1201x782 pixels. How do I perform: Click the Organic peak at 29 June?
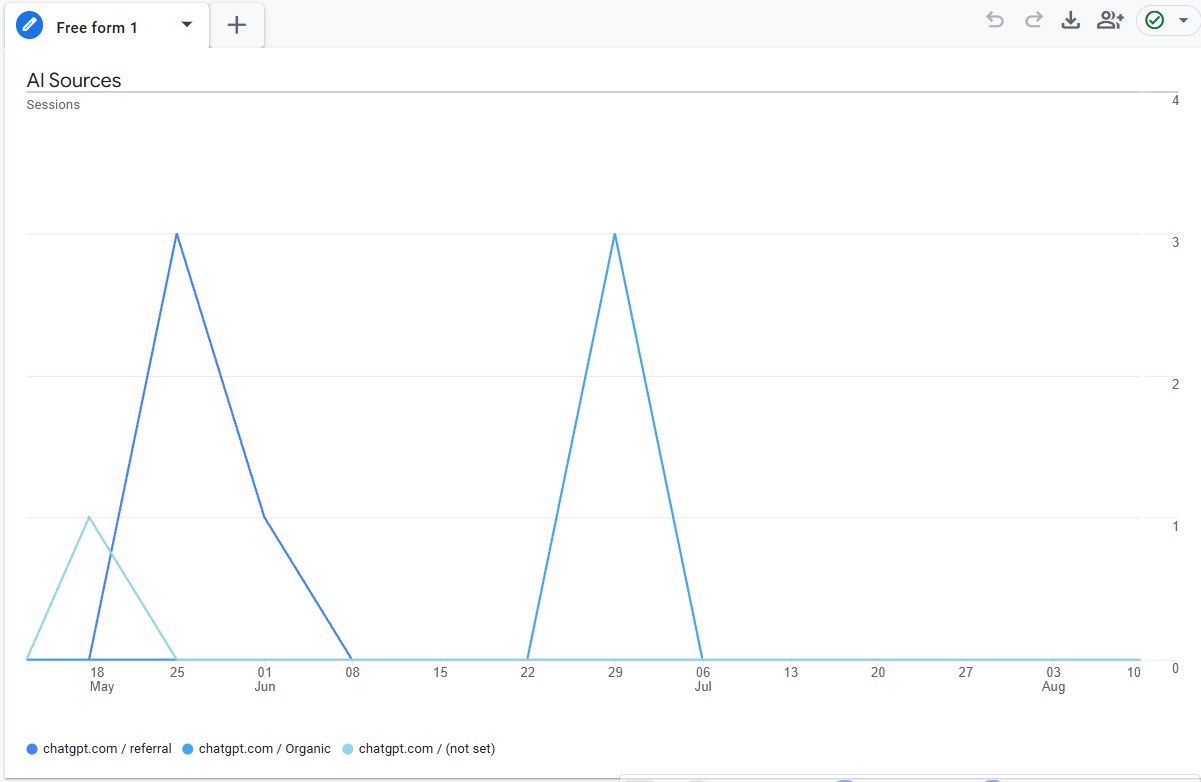pos(615,234)
